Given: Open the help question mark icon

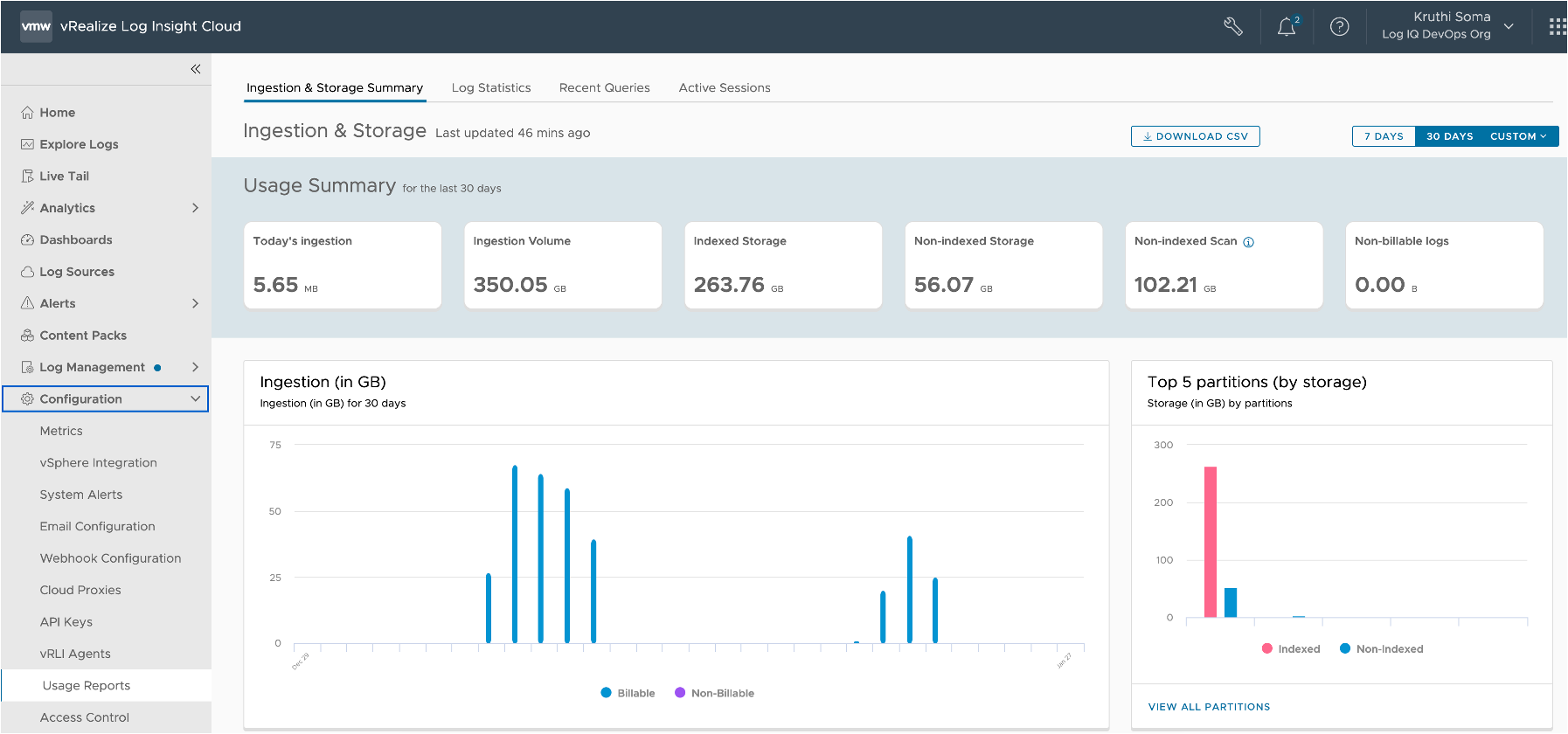Looking at the screenshot, I should coord(1339,27).
